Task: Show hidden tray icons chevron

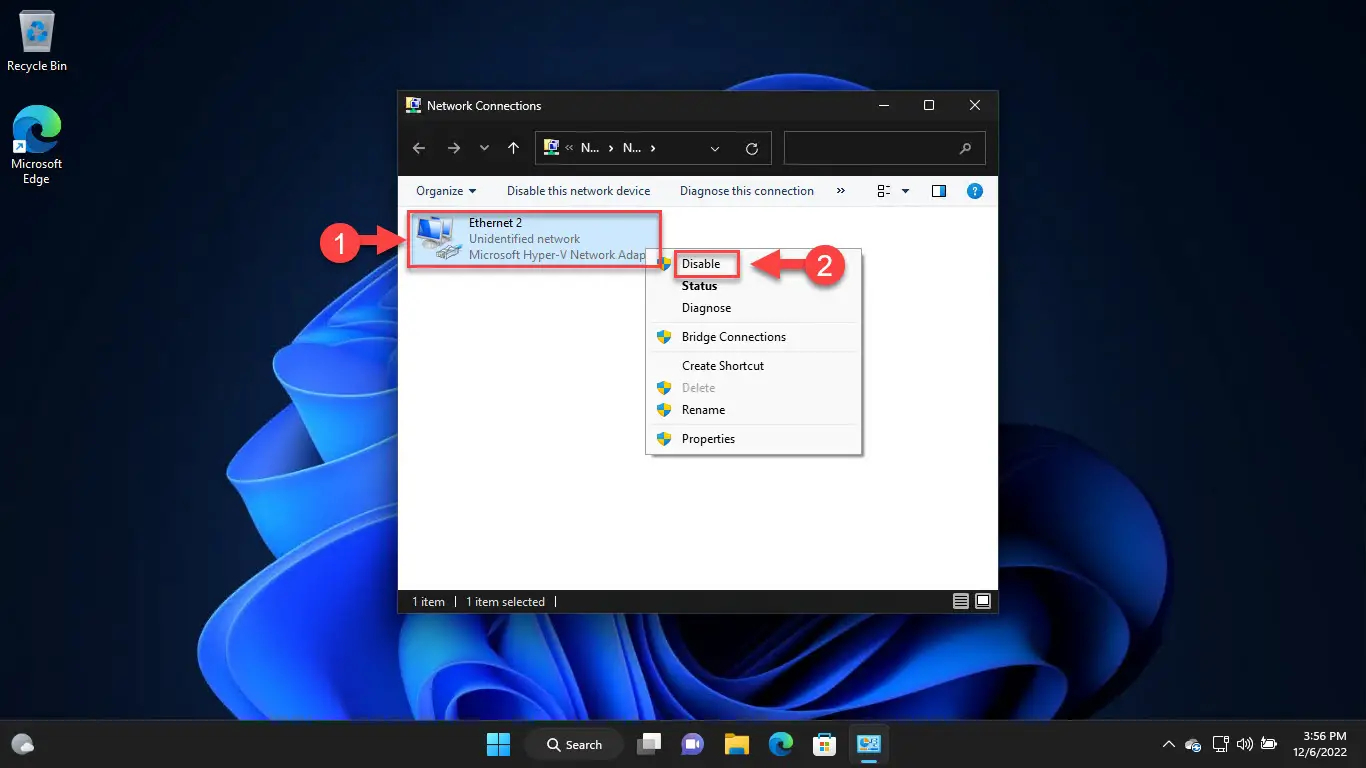Action: point(1168,744)
